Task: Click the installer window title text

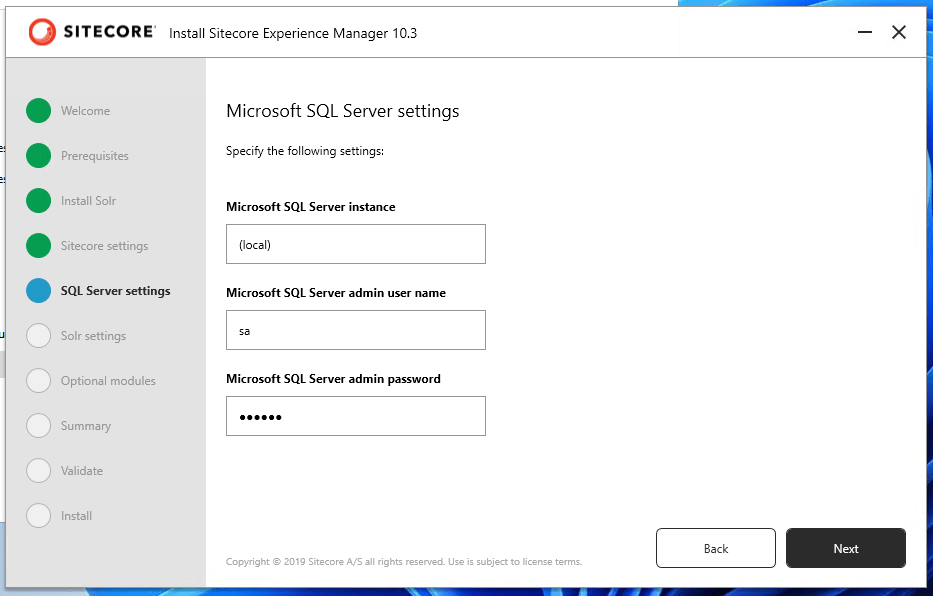Action: point(293,33)
